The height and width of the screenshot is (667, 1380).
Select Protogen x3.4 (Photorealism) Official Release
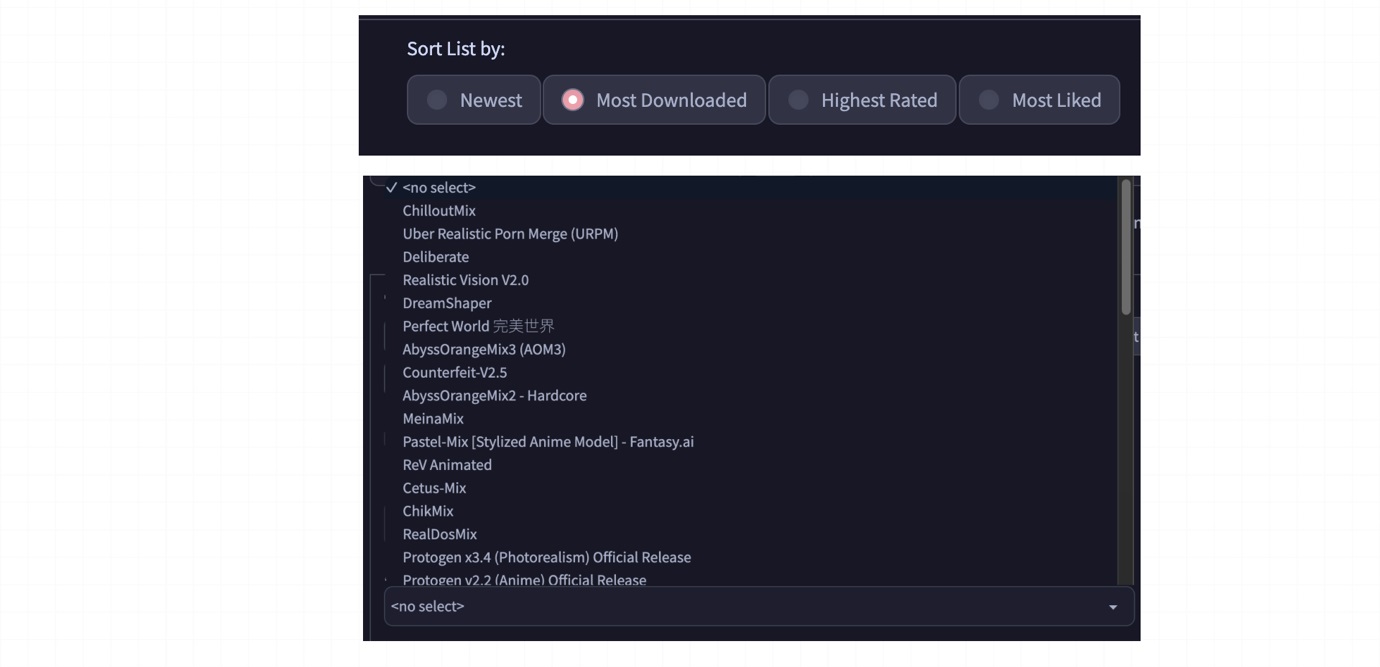[x=546, y=557]
